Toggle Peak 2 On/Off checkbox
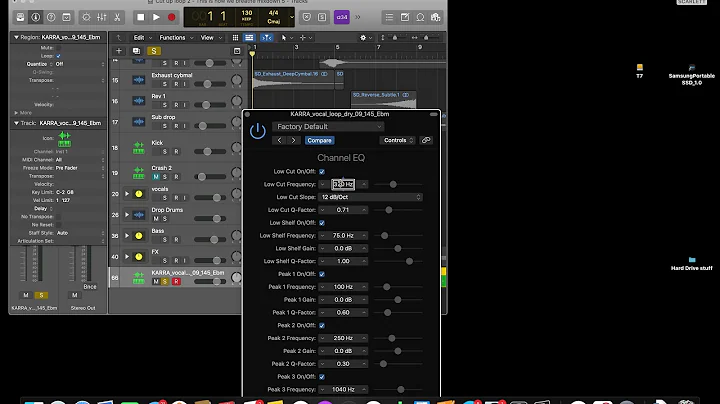720x404 pixels. coord(322,325)
